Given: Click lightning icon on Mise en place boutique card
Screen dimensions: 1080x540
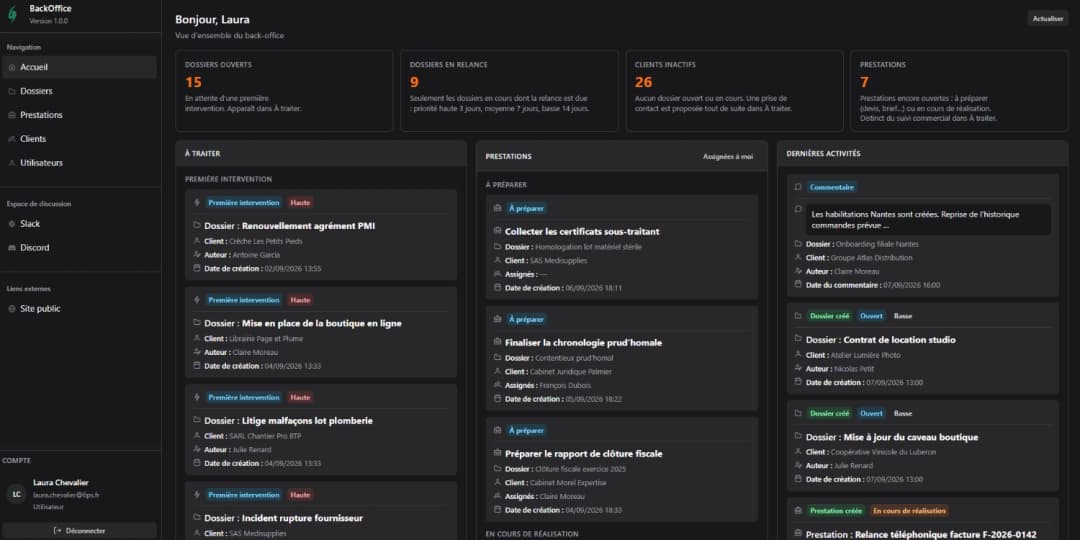Looking at the screenshot, I should [198, 300].
